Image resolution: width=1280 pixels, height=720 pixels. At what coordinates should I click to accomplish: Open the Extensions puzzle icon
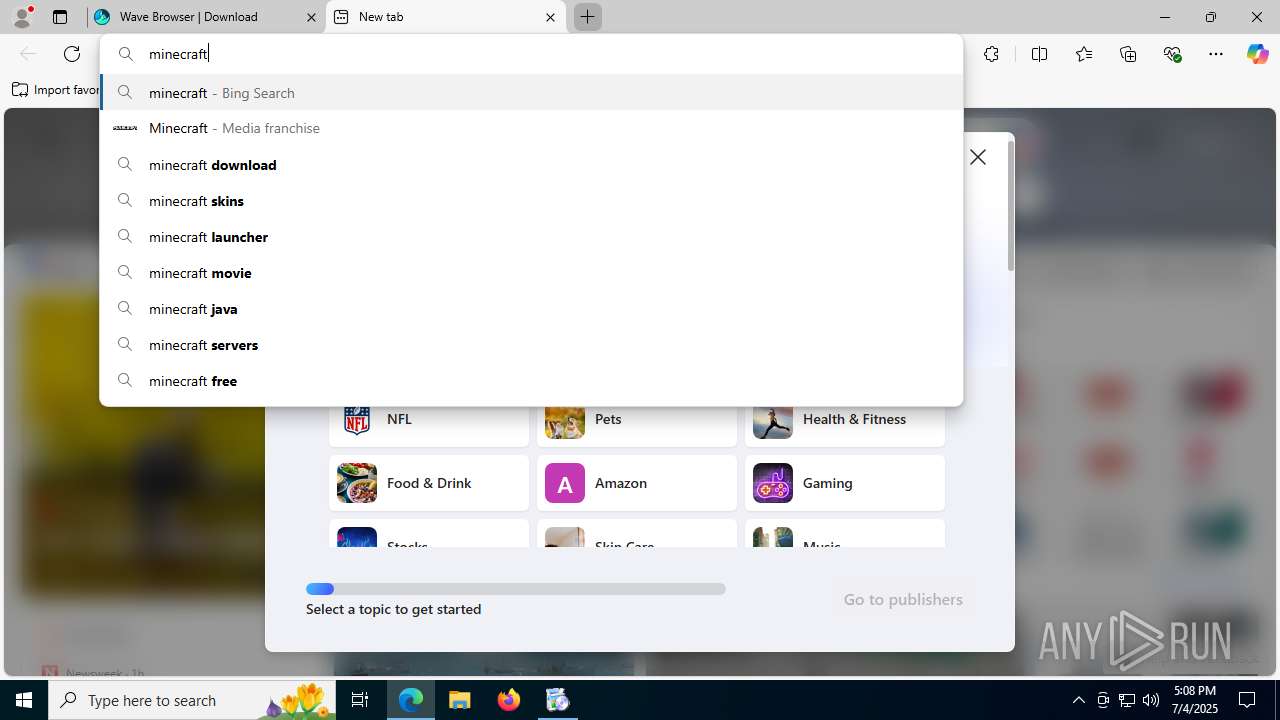point(991,54)
